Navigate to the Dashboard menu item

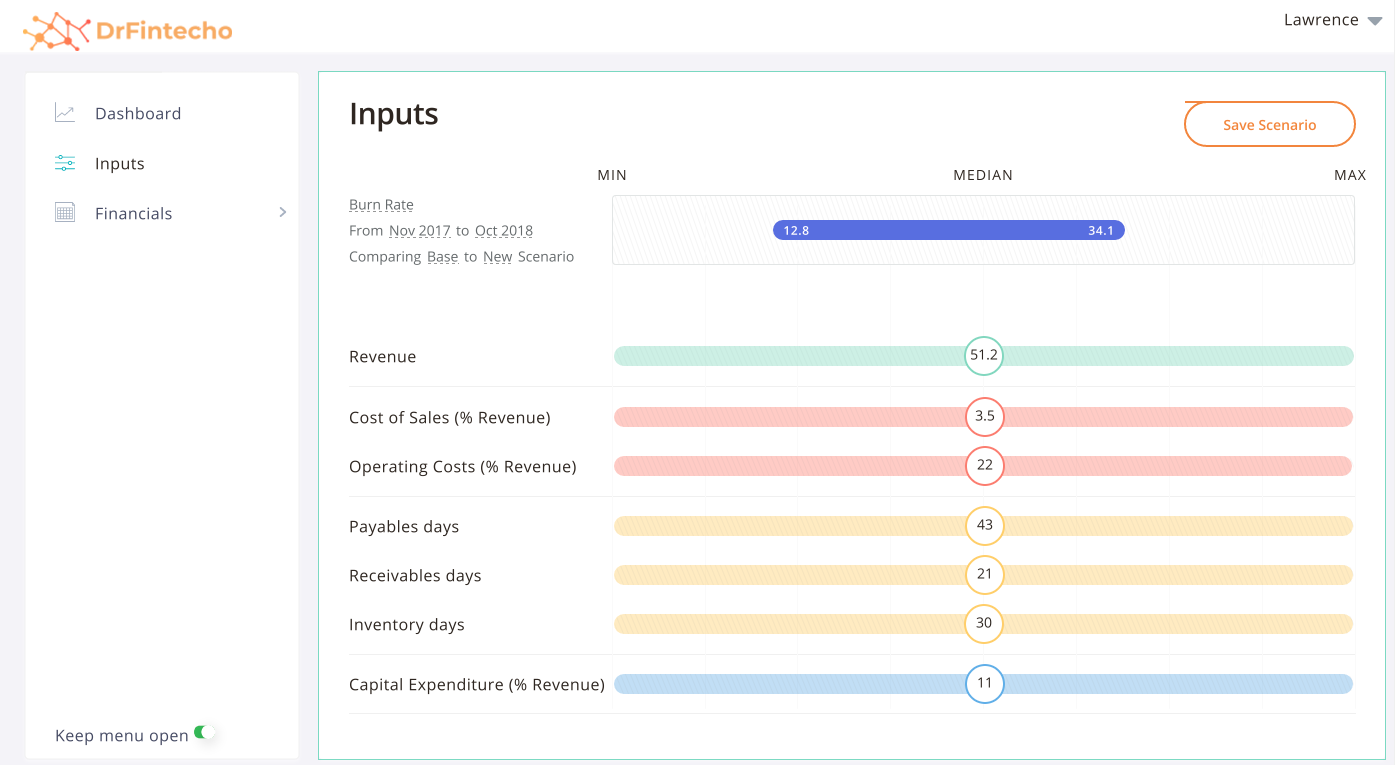click(137, 113)
